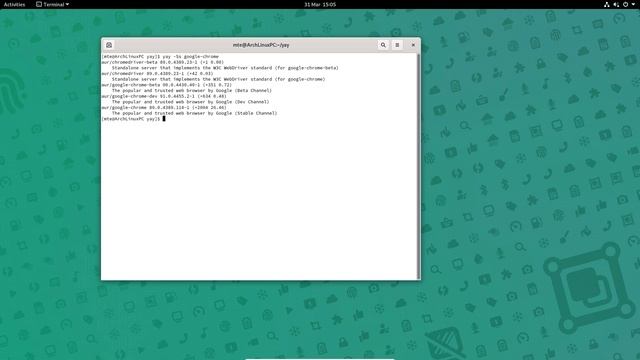Open the Terminal app menu in top bar

coord(53,4)
